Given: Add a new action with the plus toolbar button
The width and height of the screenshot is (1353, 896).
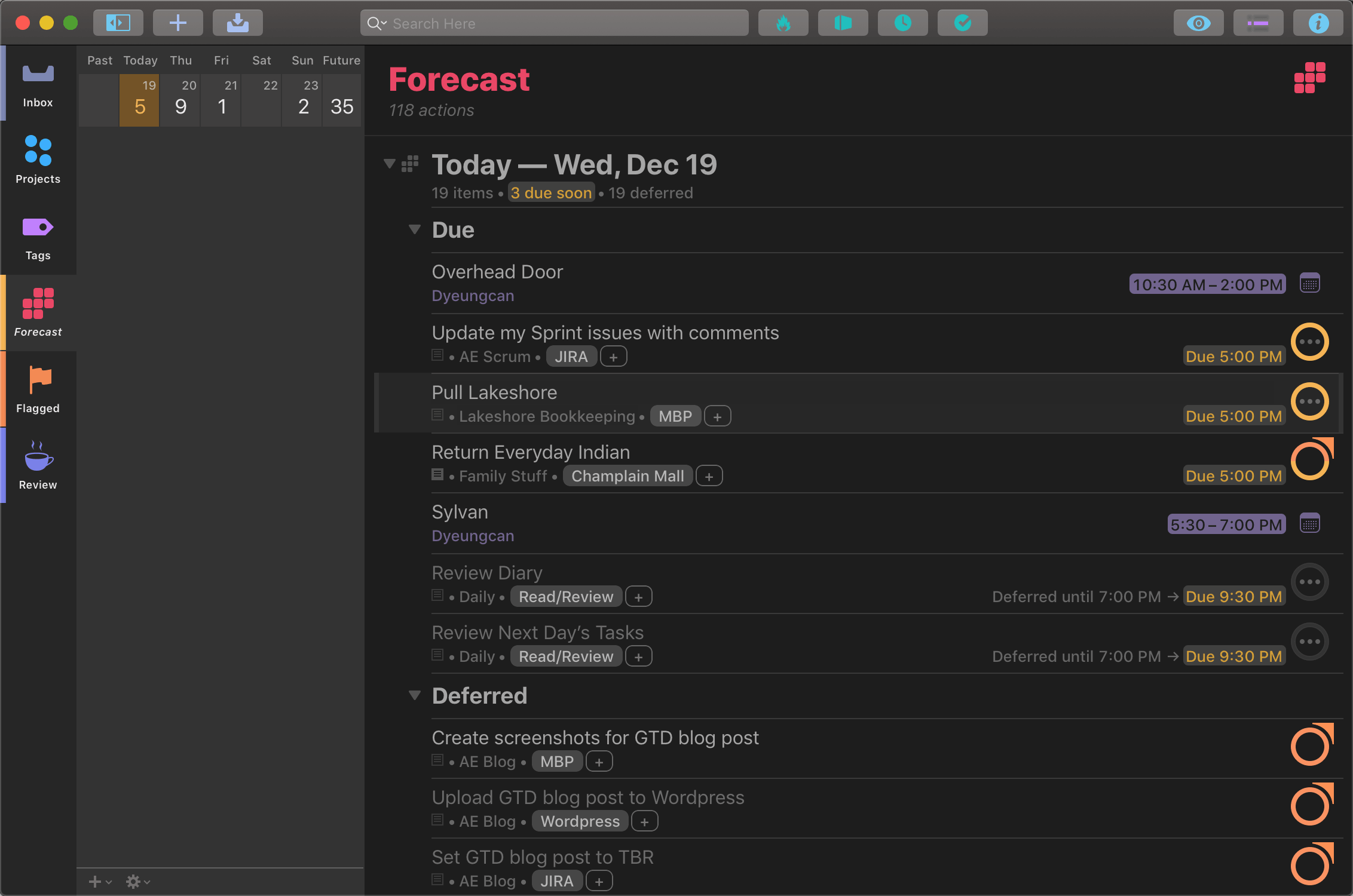Looking at the screenshot, I should [x=178, y=23].
